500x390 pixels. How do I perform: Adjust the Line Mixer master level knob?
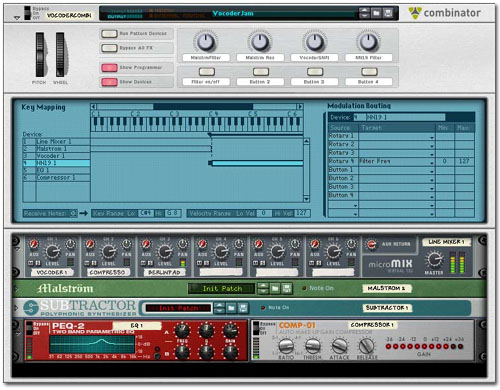[x=434, y=259]
